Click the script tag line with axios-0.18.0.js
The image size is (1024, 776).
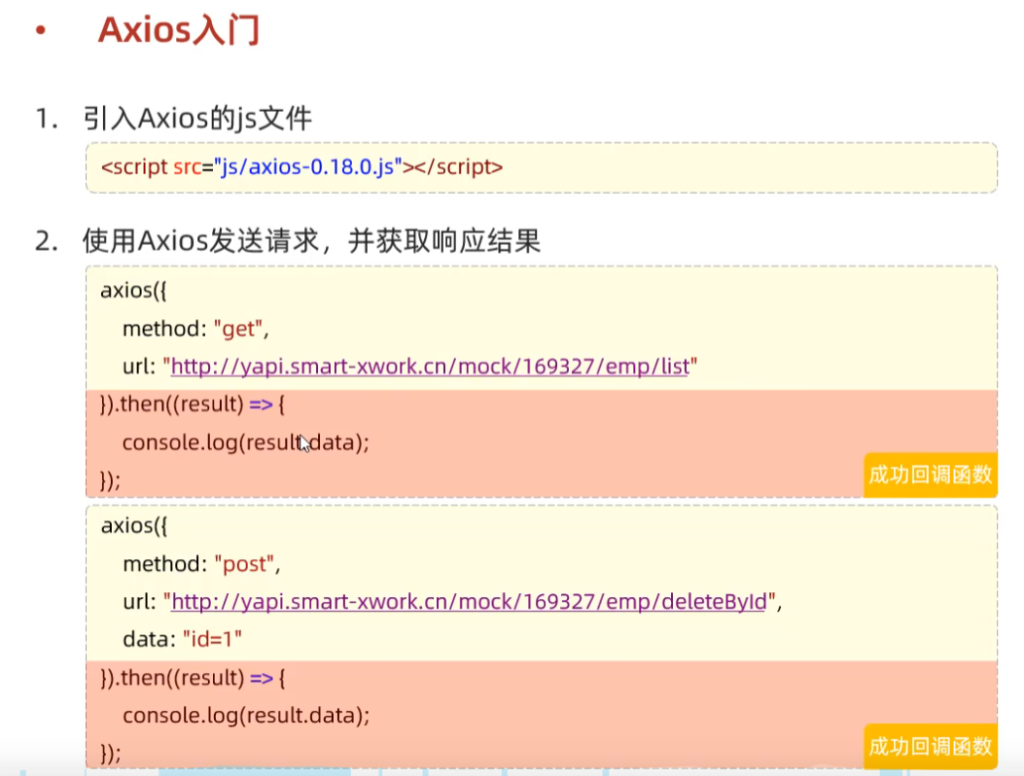pyautogui.click(x=302, y=167)
